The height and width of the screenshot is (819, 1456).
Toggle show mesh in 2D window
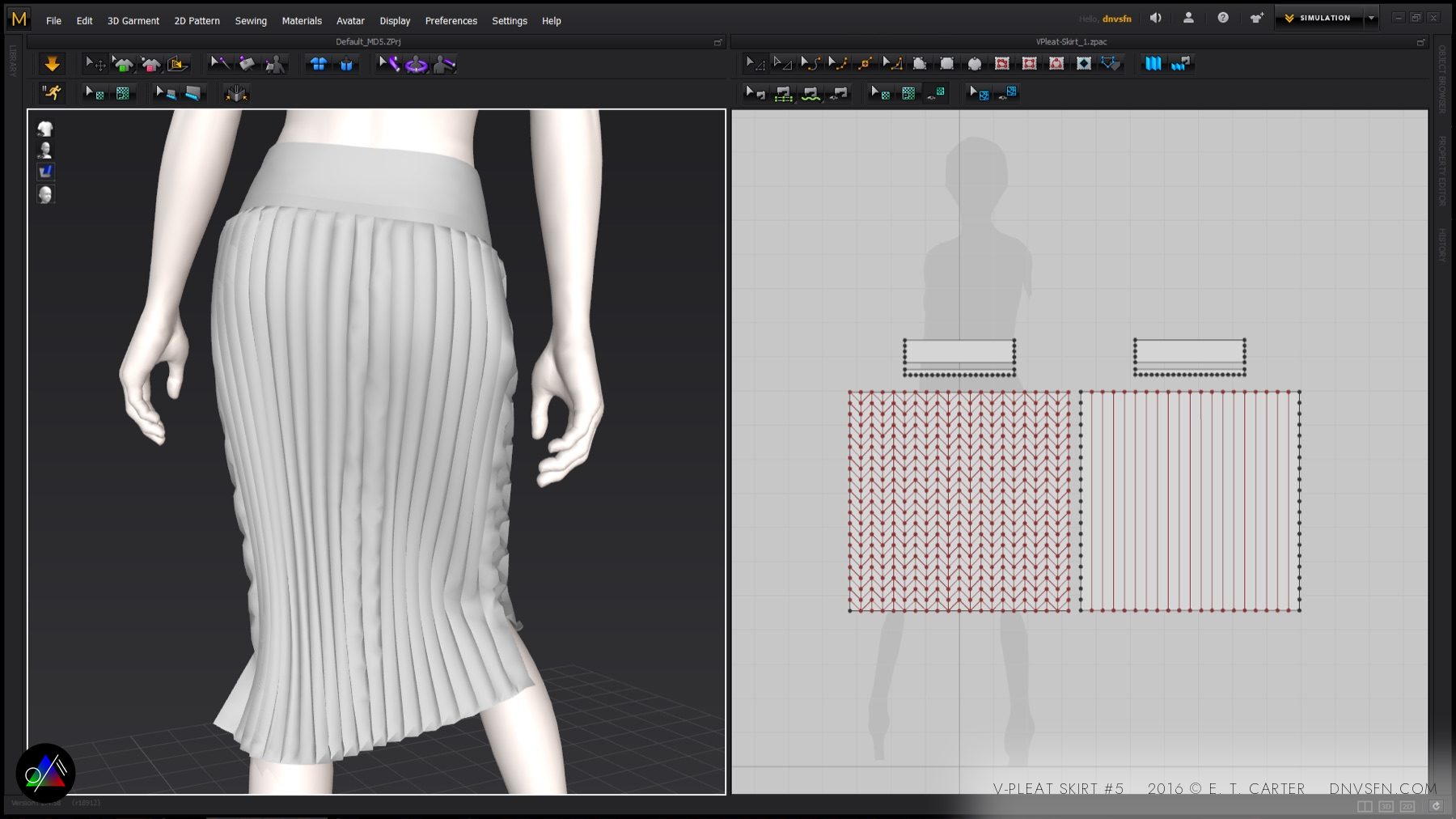coord(1008,93)
